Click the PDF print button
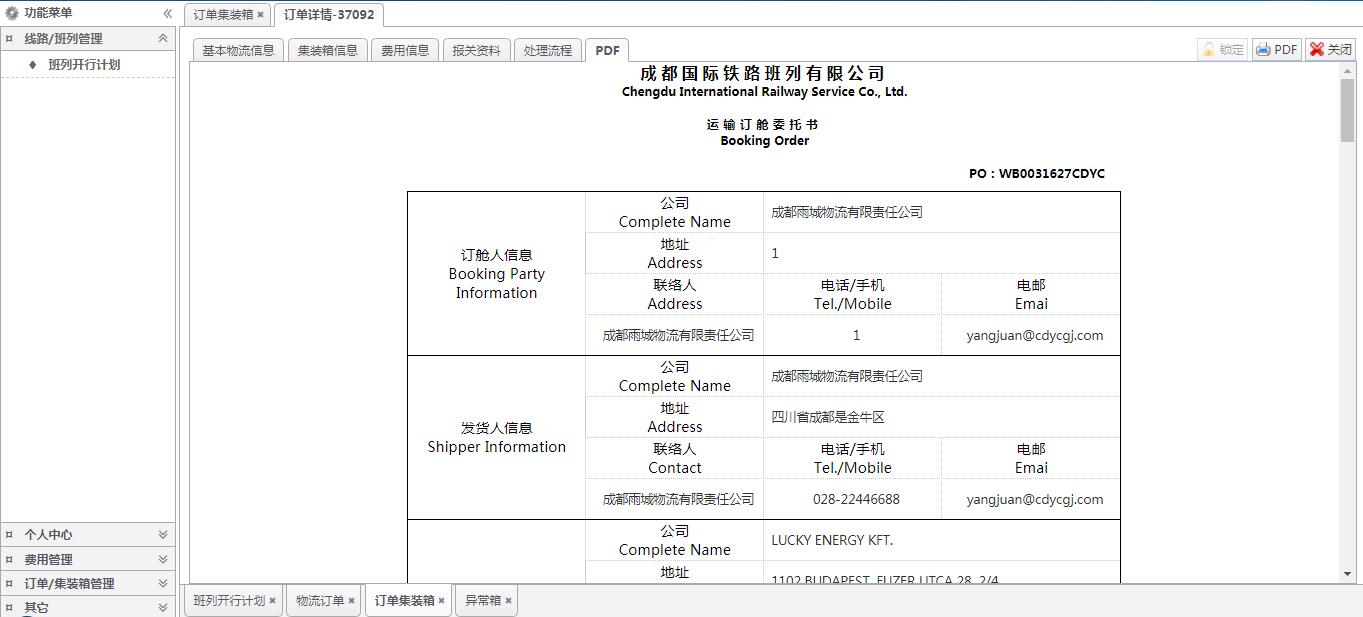Screen dimensions: 1363x617 click(x=1276, y=50)
